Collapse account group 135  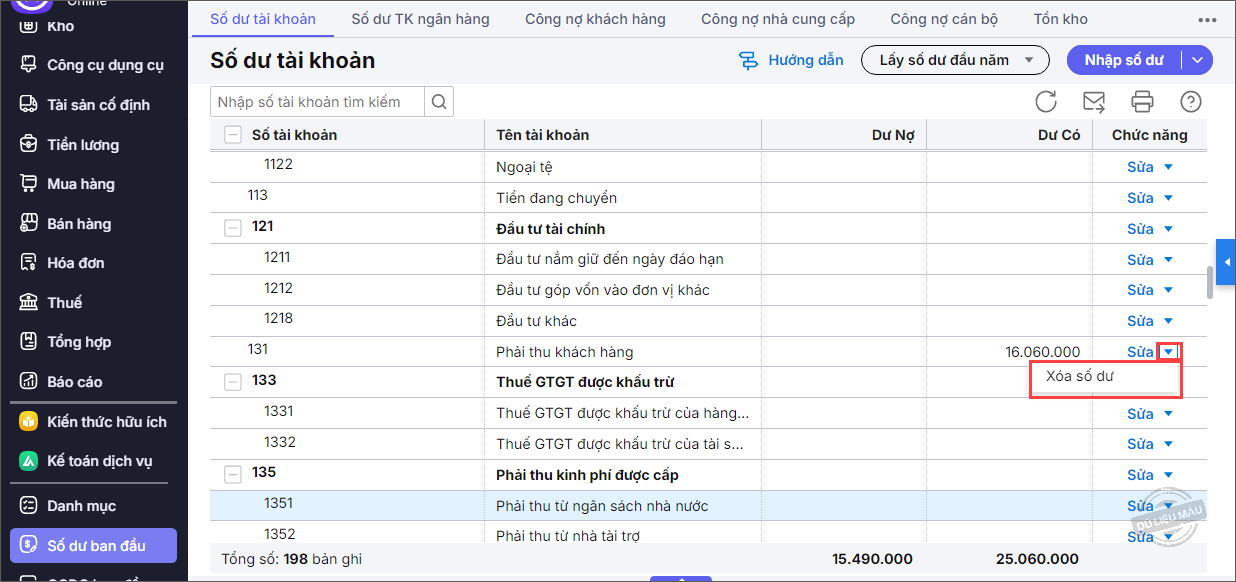tap(233, 474)
